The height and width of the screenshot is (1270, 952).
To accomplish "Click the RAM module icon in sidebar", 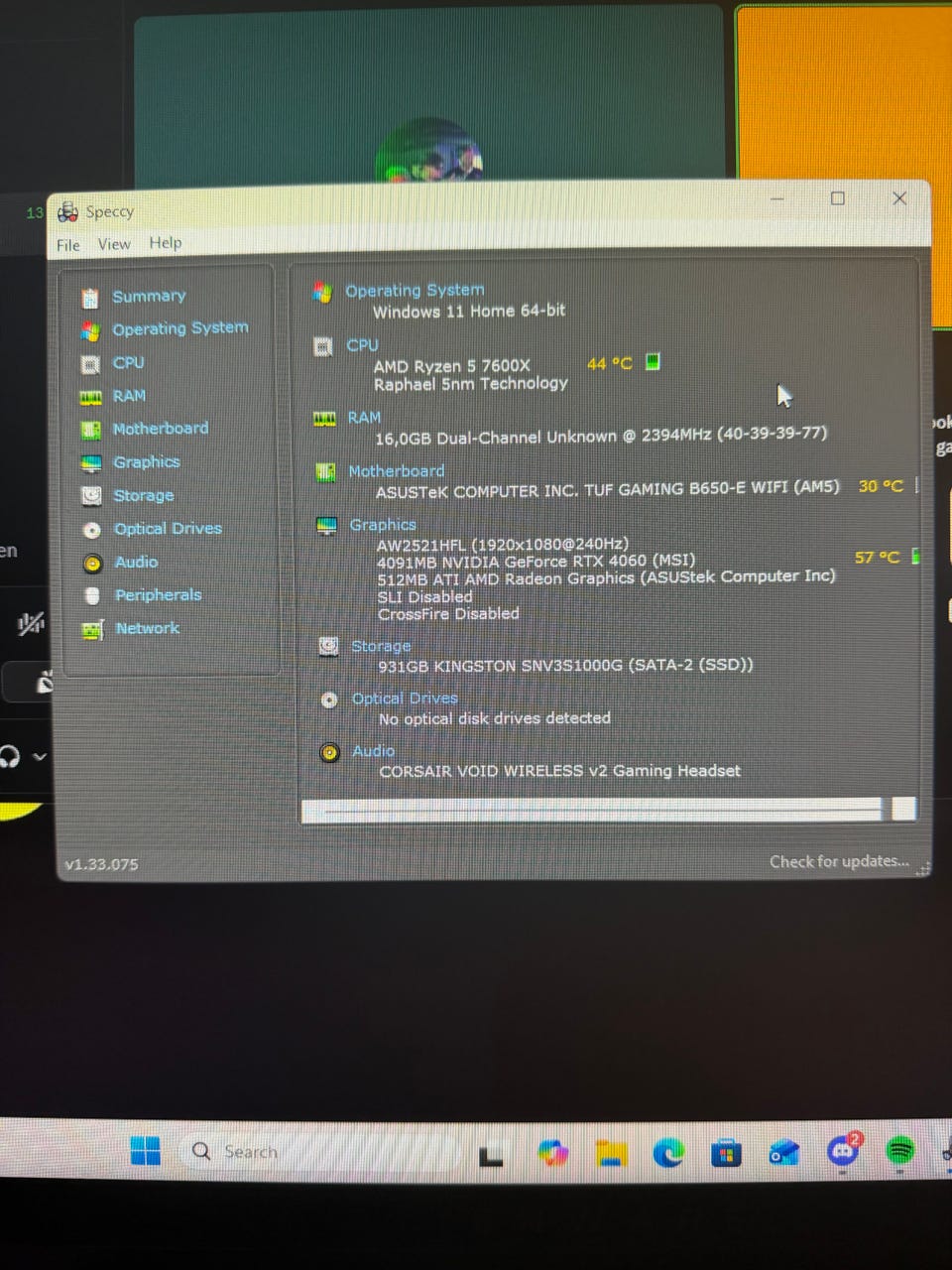I will pyautogui.click(x=90, y=397).
